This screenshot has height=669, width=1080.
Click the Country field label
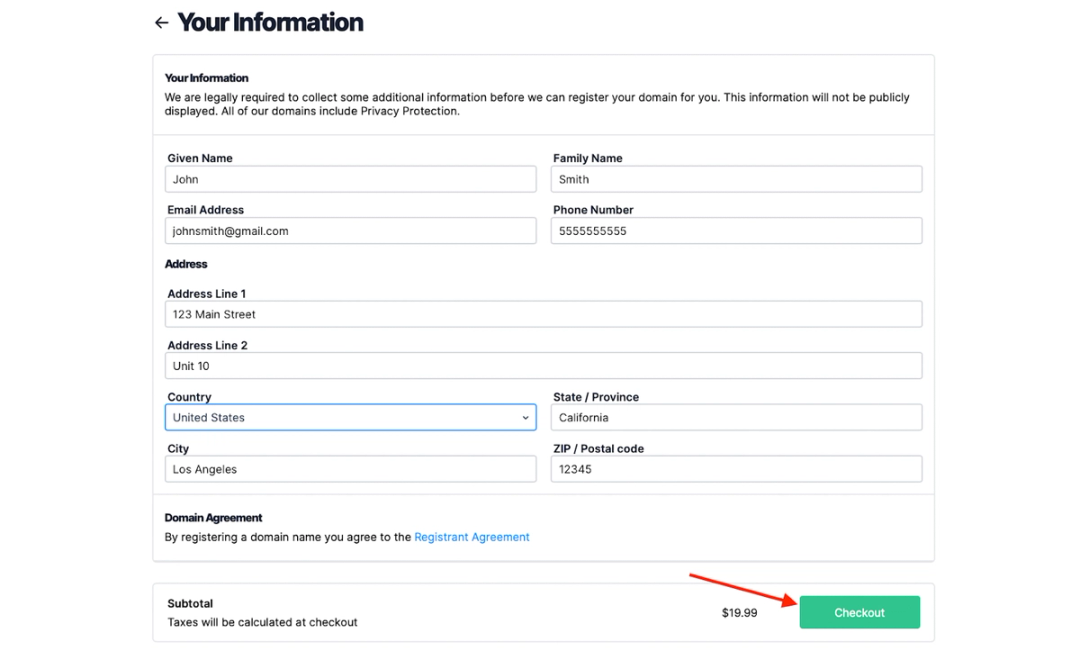point(189,397)
